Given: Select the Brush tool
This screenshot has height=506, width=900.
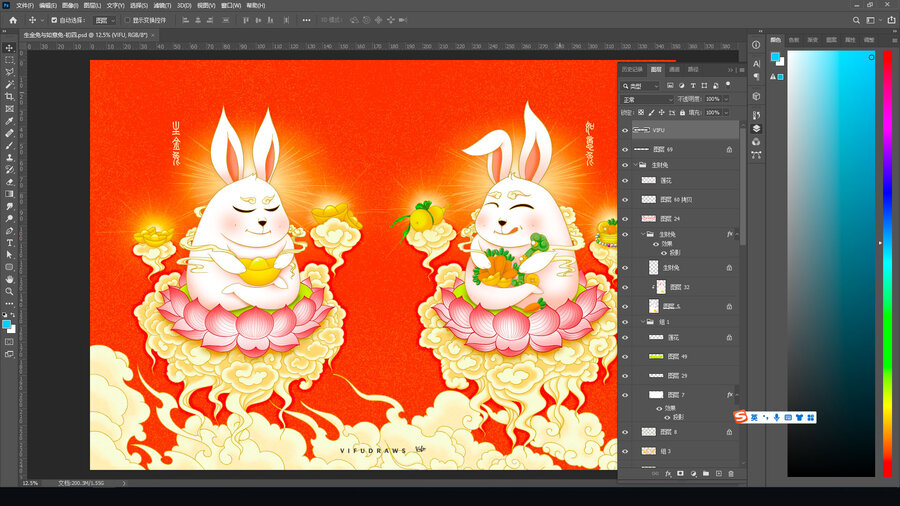Looking at the screenshot, I should click(9, 145).
